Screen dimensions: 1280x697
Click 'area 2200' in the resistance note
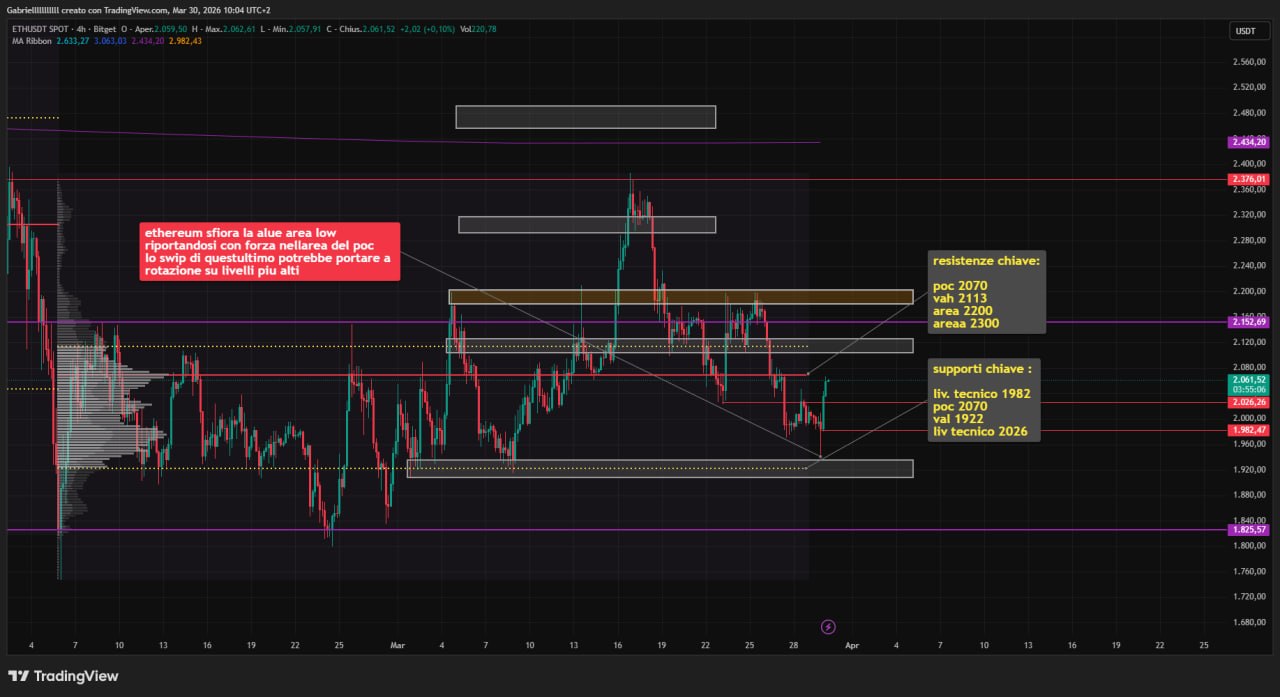[x=961, y=311]
